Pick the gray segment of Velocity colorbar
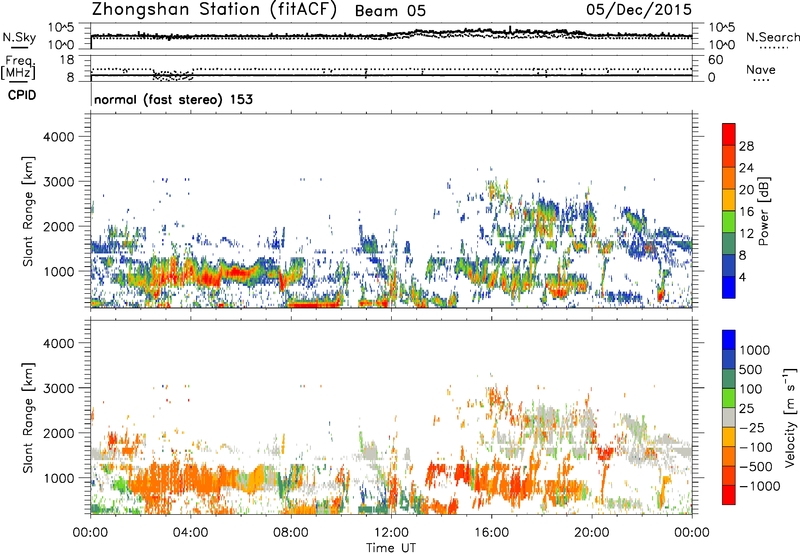This screenshot has height=554, width=800. pyautogui.click(x=729, y=417)
